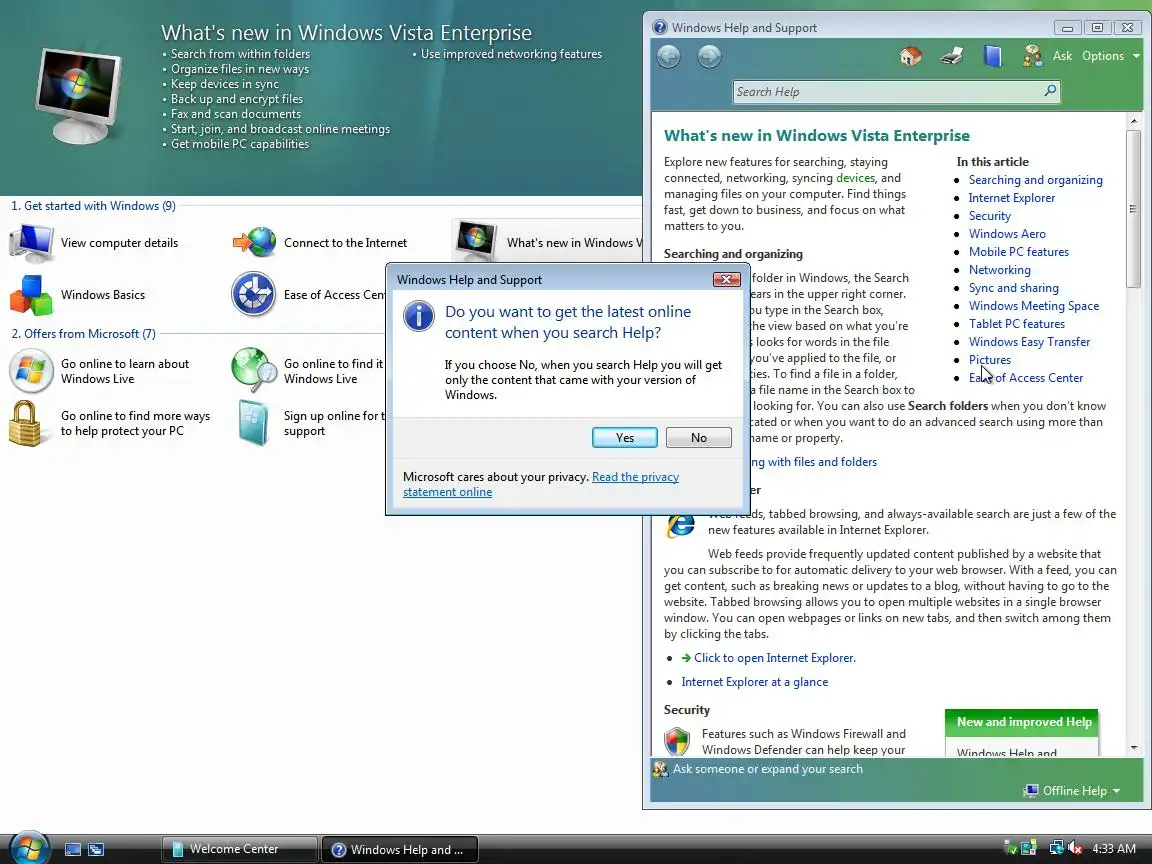
Task: Click the devices glossary link
Action: click(x=855, y=178)
